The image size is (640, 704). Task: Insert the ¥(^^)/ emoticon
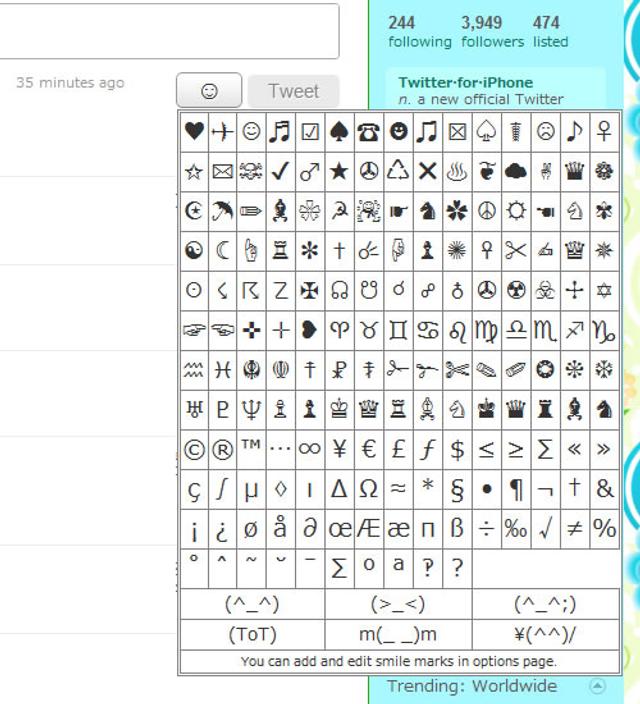(x=546, y=634)
